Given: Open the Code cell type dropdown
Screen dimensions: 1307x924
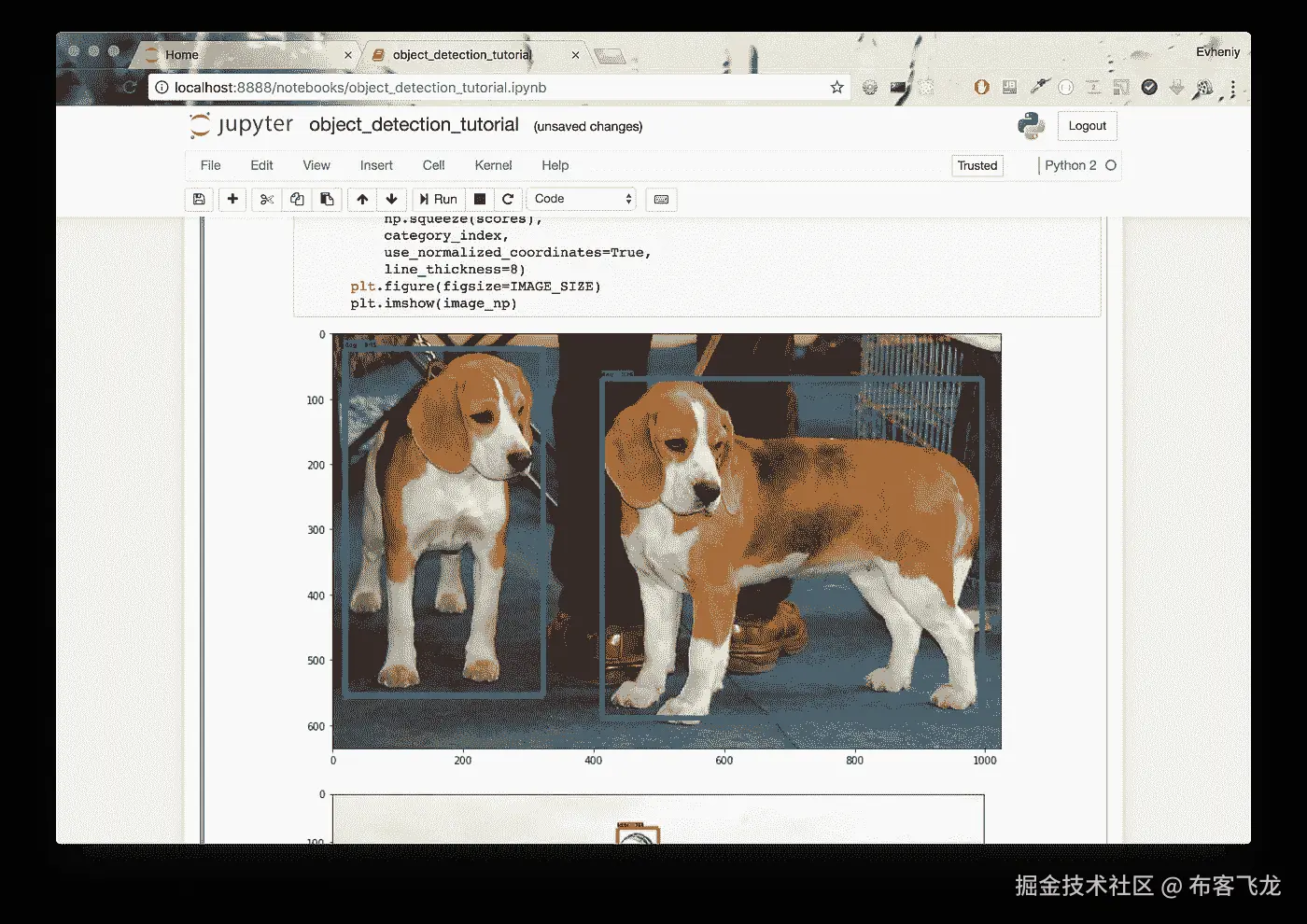Looking at the screenshot, I should (x=582, y=199).
